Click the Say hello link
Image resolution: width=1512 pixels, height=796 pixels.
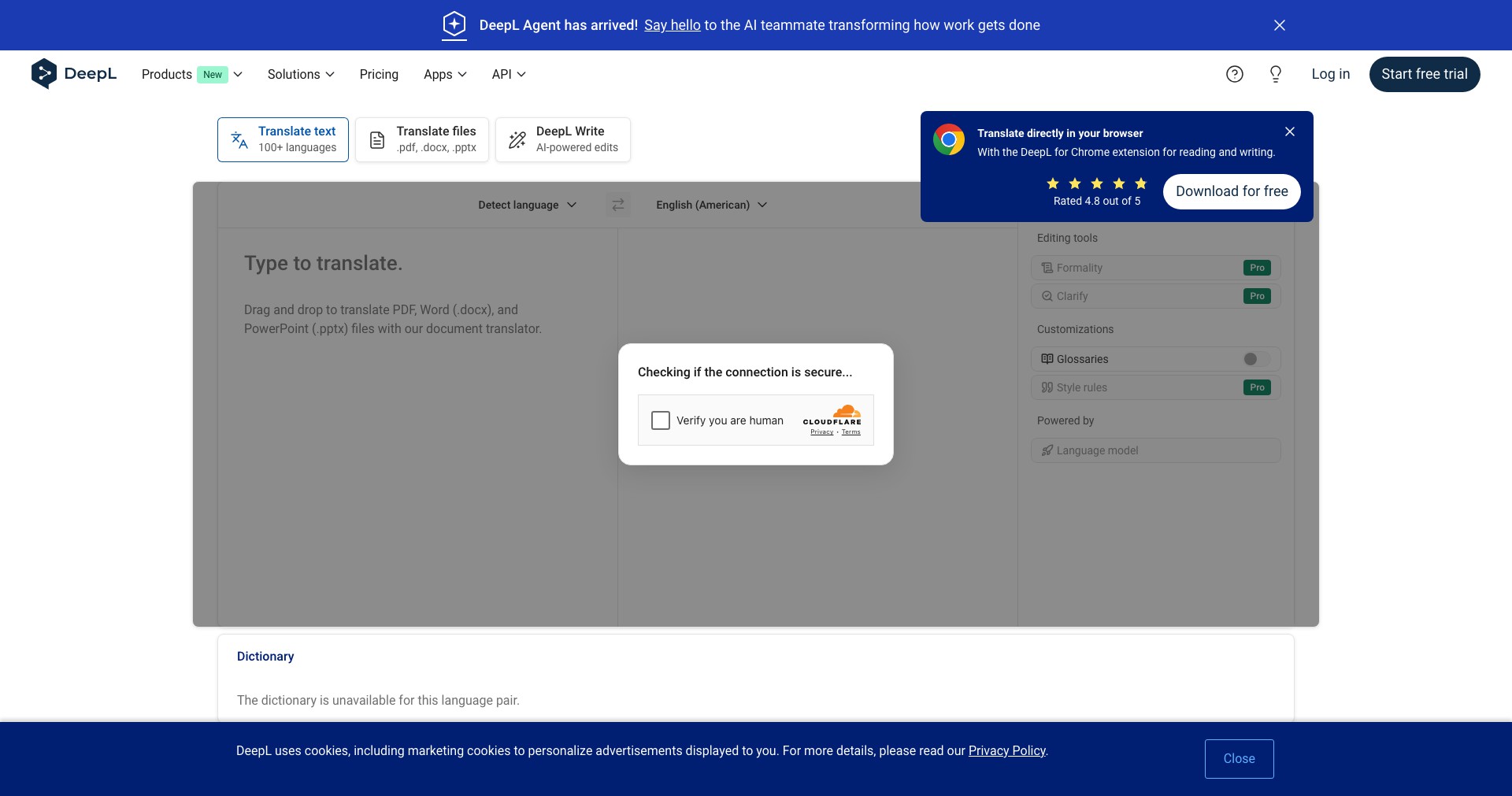click(673, 25)
